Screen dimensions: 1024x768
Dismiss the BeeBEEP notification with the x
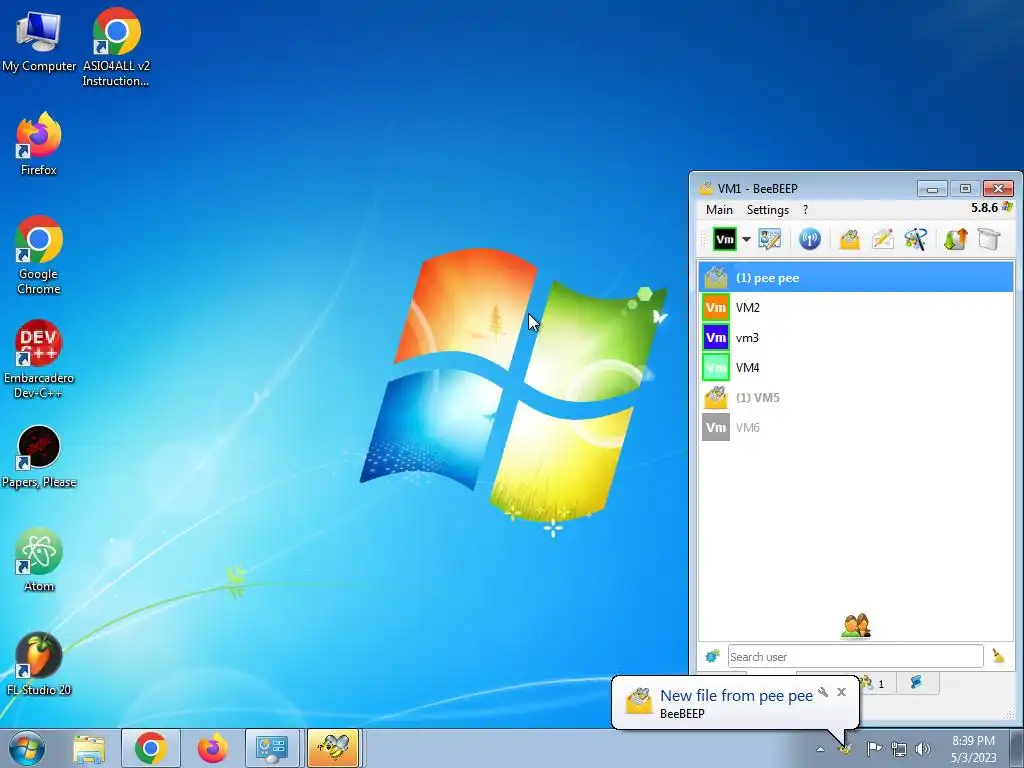tap(841, 692)
